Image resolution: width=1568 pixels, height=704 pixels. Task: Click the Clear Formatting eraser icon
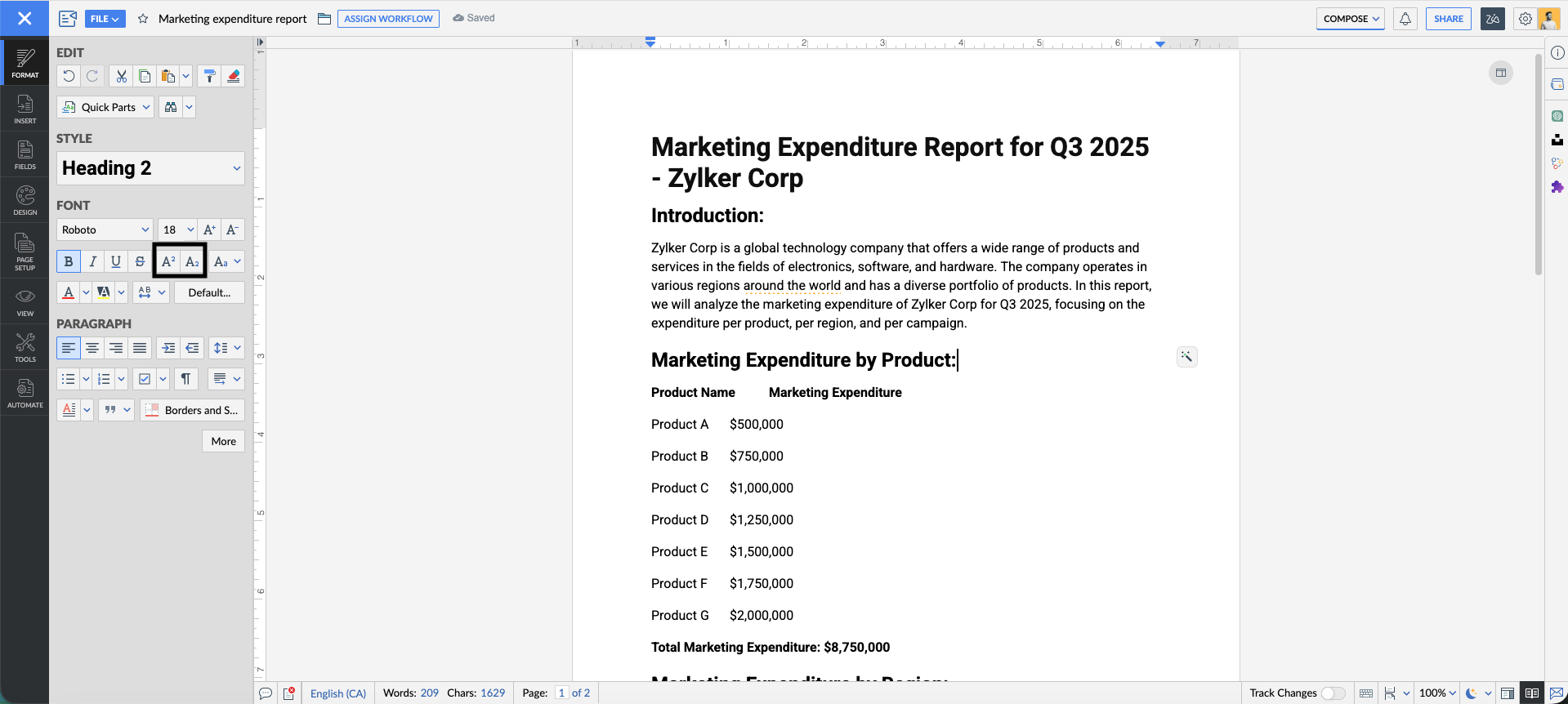click(x=234, y=76)
